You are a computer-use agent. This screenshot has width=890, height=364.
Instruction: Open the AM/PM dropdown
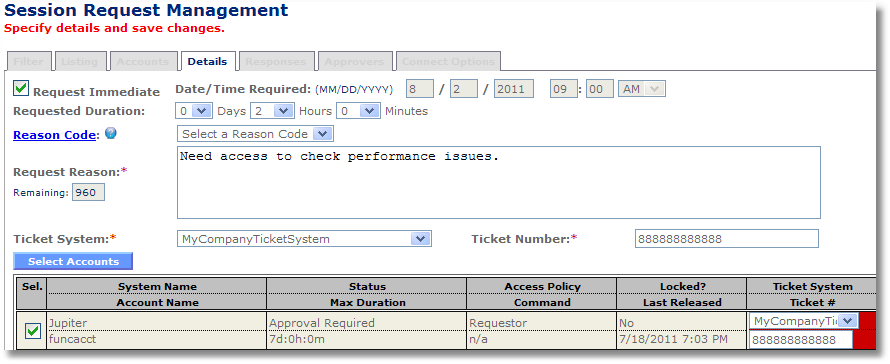642,89
